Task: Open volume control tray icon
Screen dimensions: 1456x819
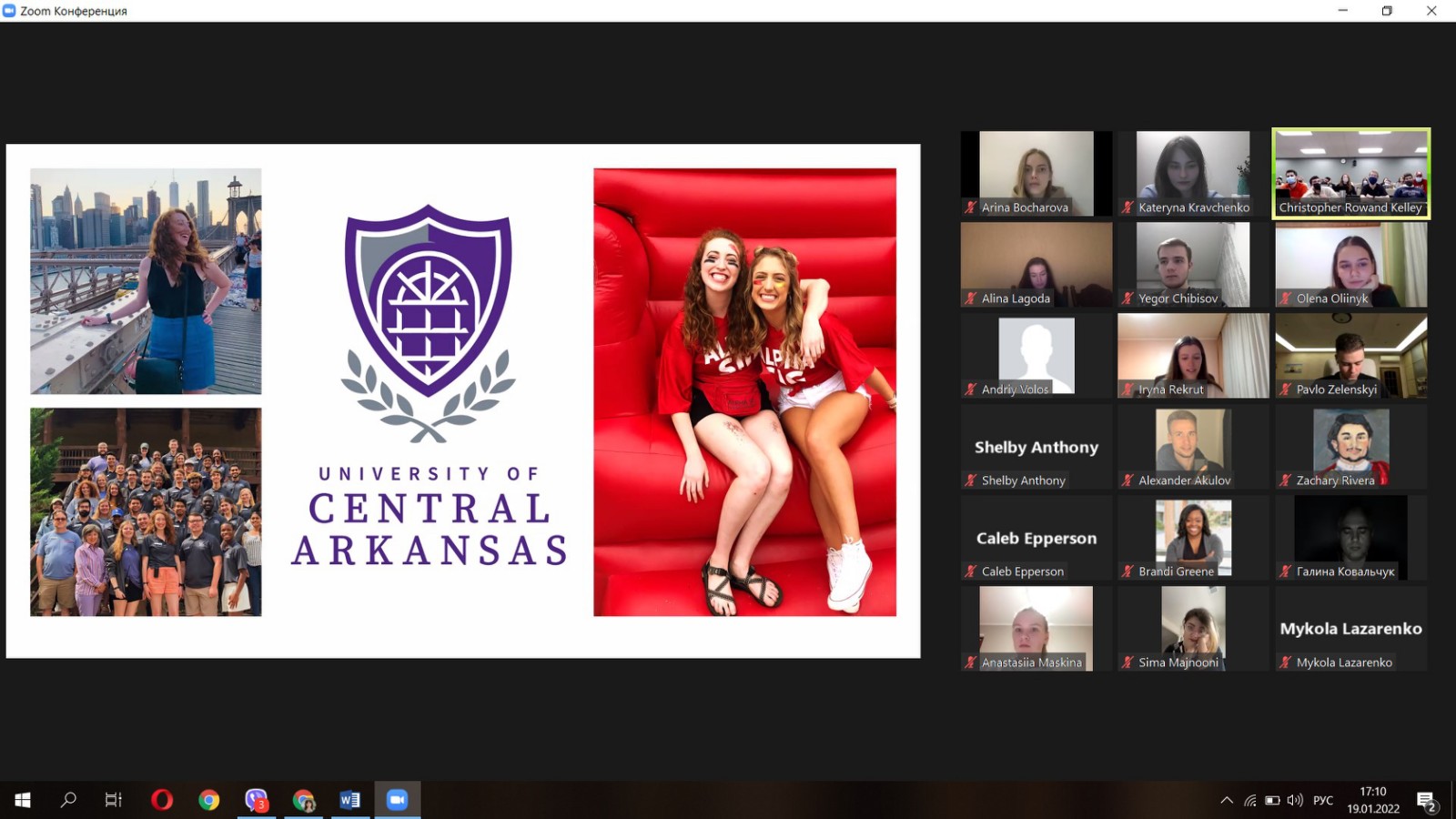Action: click(1295, 801)
